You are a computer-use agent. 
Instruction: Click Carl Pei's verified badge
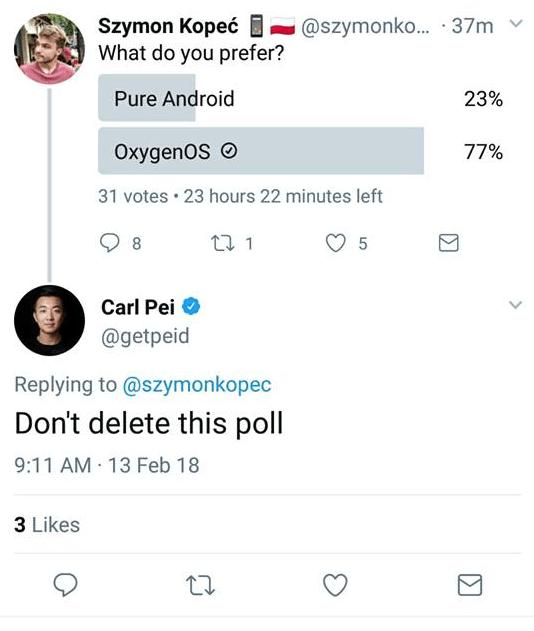point(191,307)
